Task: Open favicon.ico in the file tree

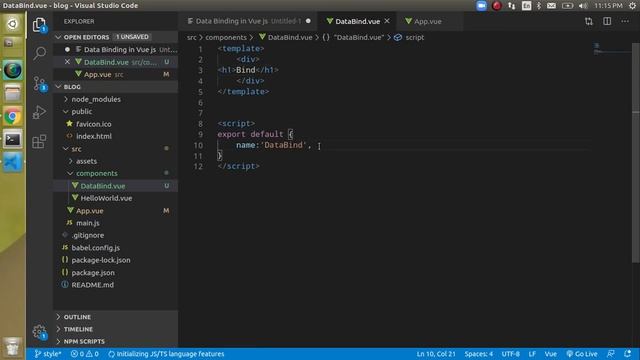Action: (116, 124)
